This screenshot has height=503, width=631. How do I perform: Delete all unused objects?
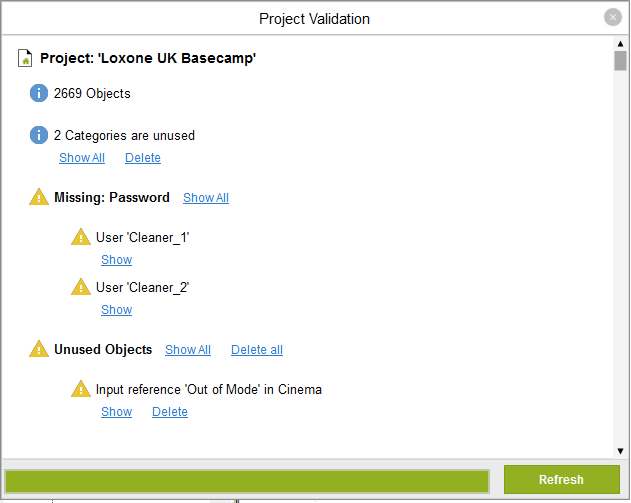[257, 350]
